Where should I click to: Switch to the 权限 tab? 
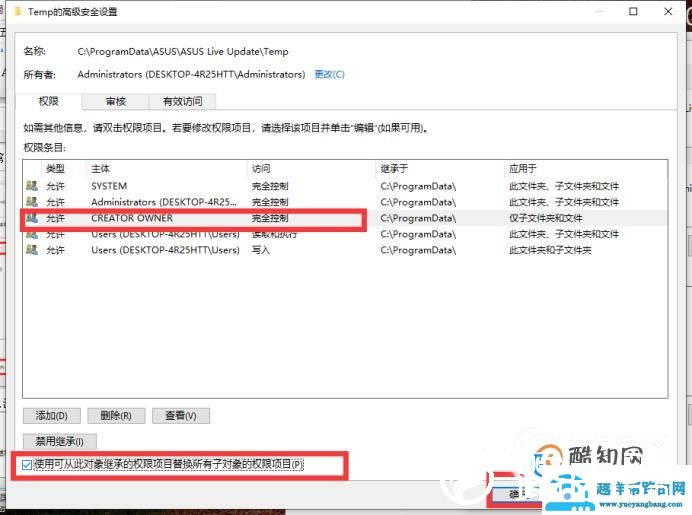(48, 101)
